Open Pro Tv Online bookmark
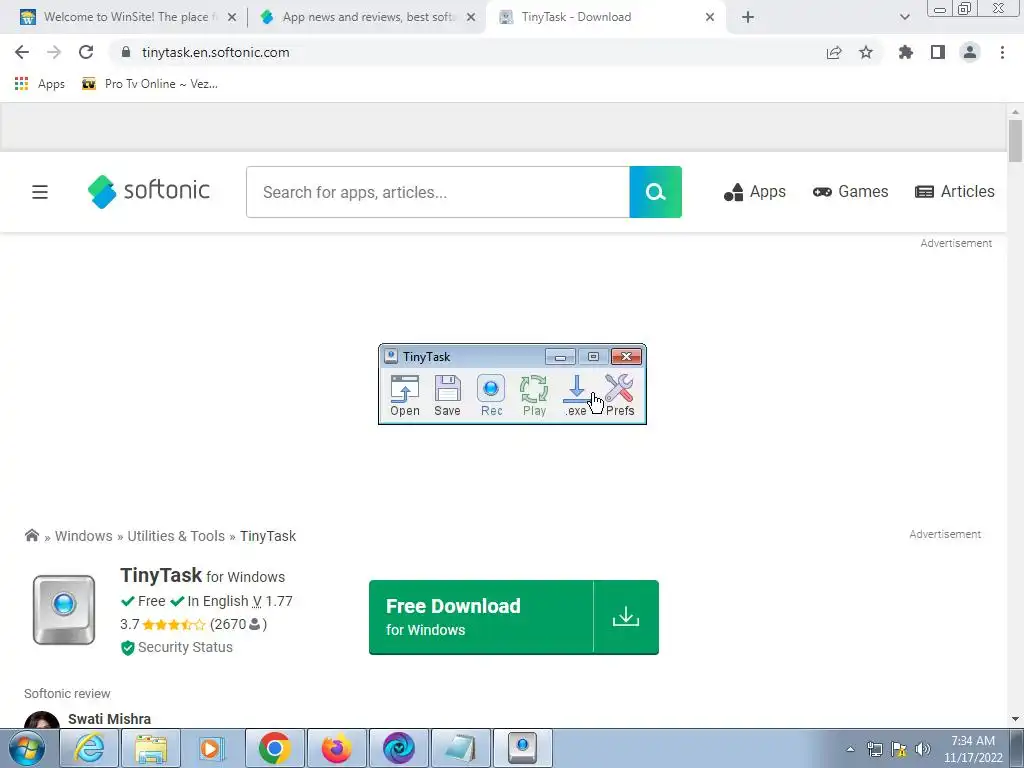1024x768 pixels. 150,84
